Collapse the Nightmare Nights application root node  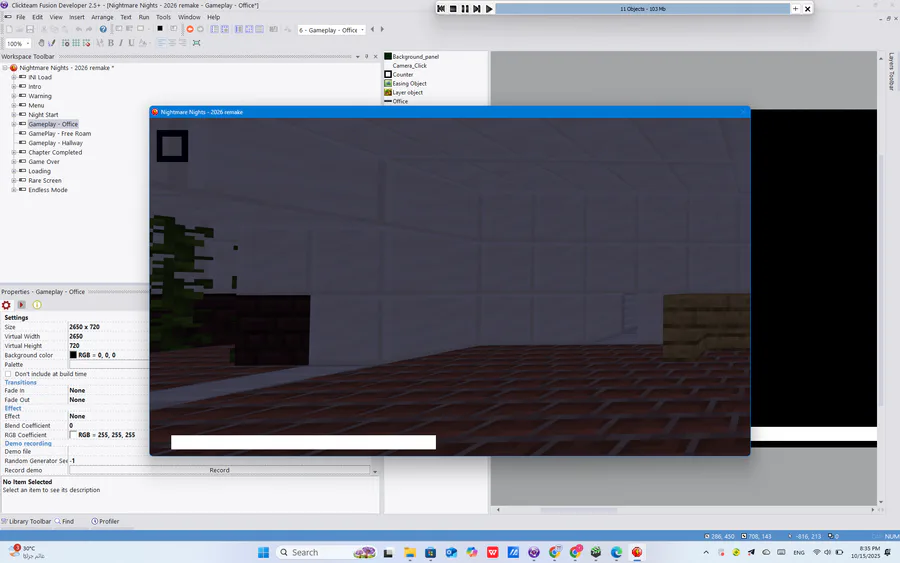pyautogui.click(x=5, y=68)
